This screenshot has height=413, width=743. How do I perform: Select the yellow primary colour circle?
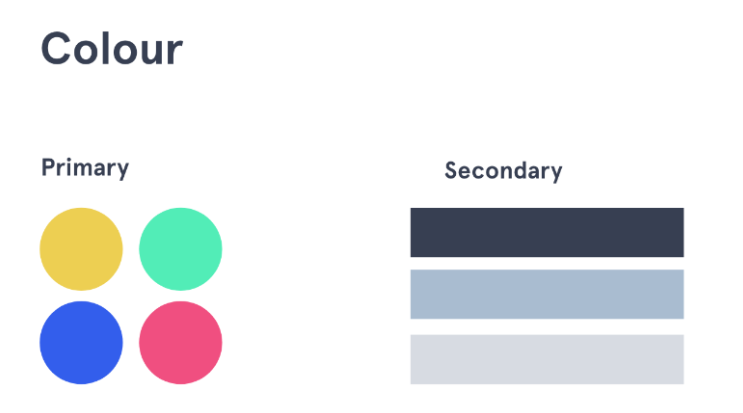pyautogui.click(x=81, y=249)
